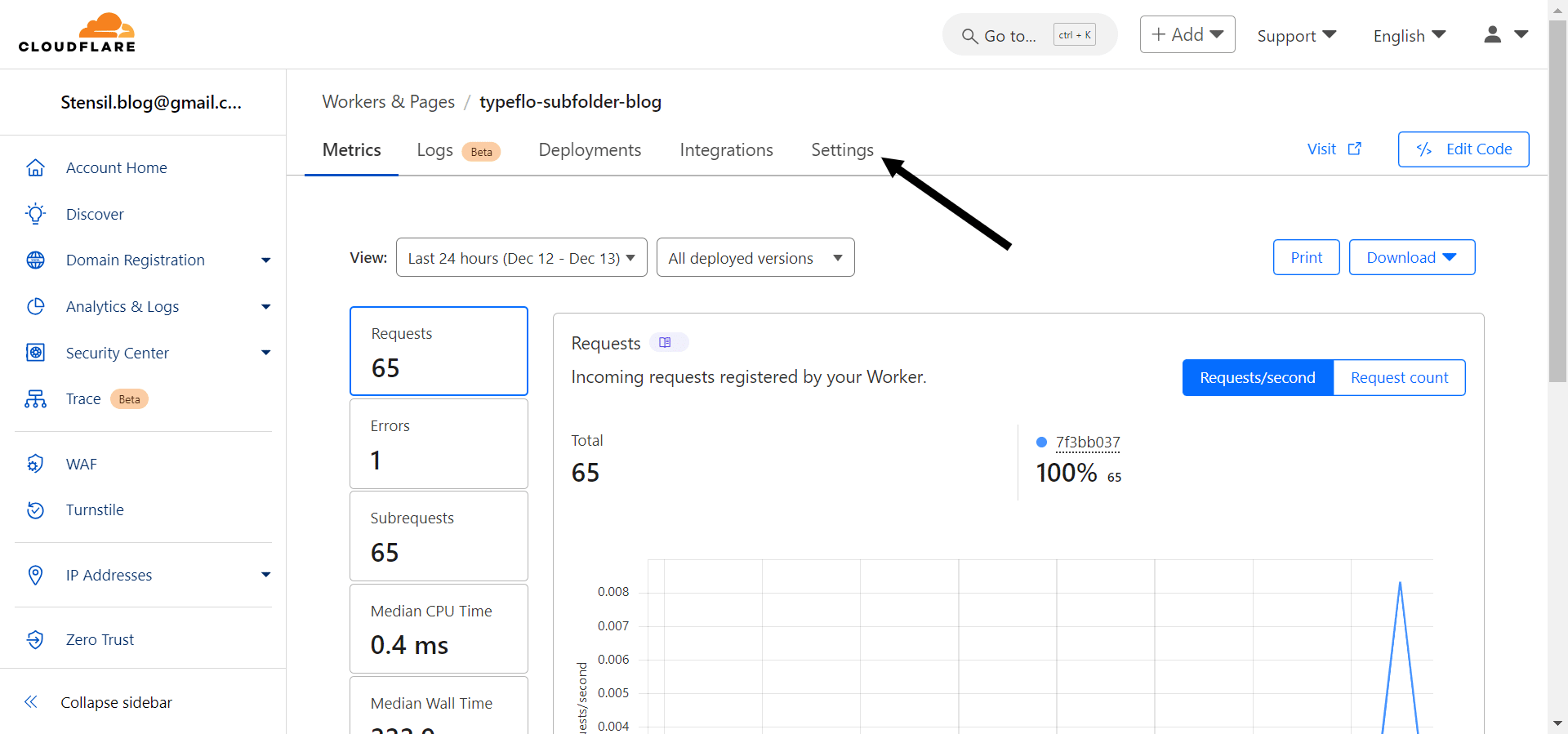Select the Requests metric card

pos(439,351)
